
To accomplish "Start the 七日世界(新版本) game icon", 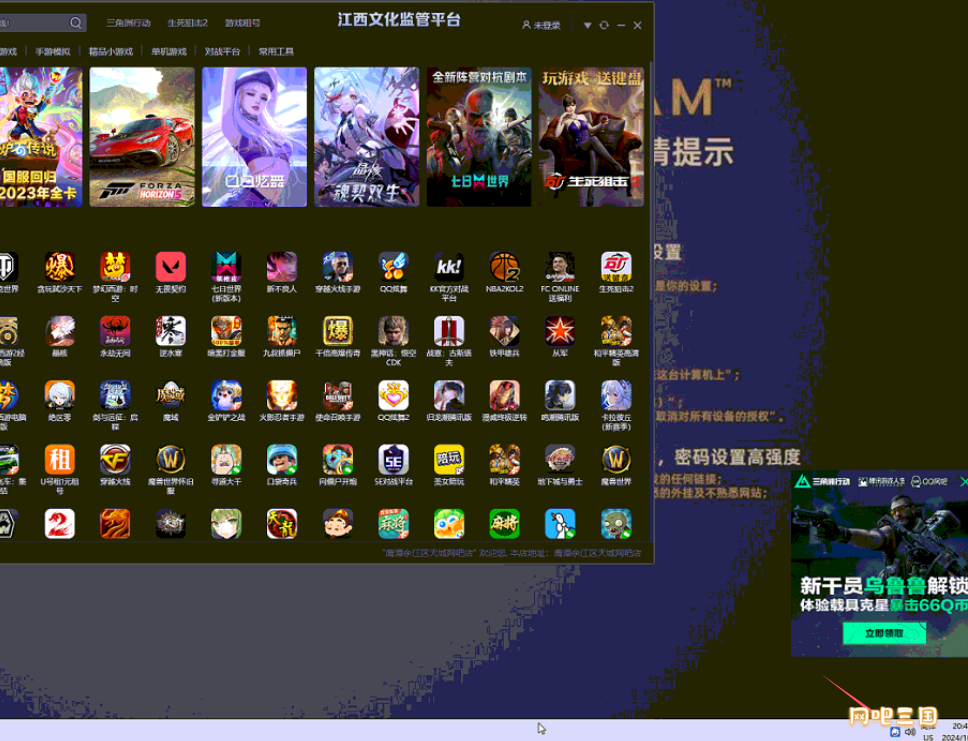I will 227,267.
